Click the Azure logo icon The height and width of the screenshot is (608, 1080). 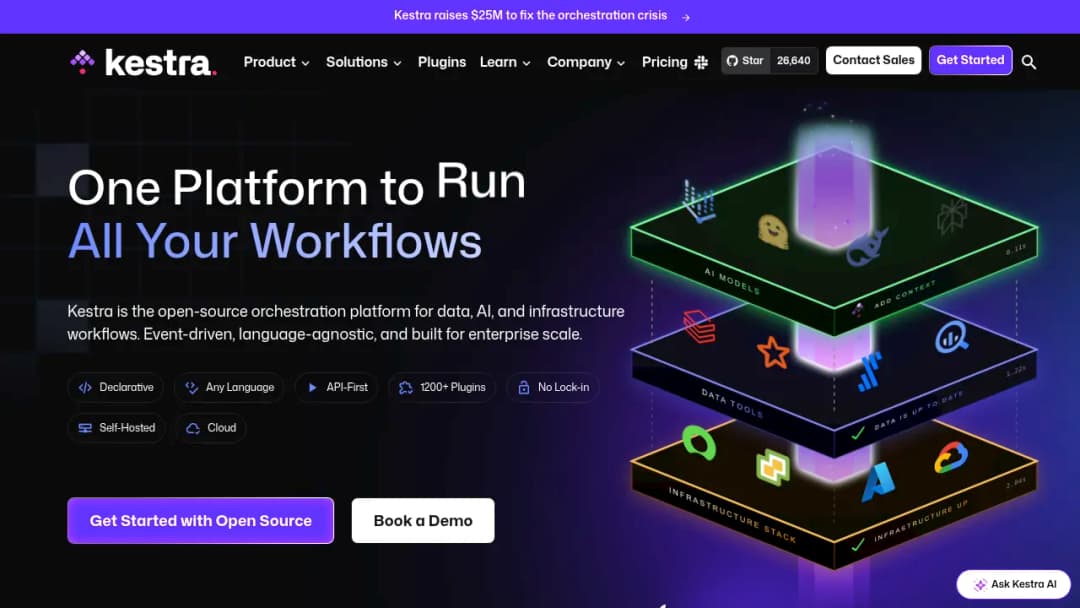pos(878,481)
